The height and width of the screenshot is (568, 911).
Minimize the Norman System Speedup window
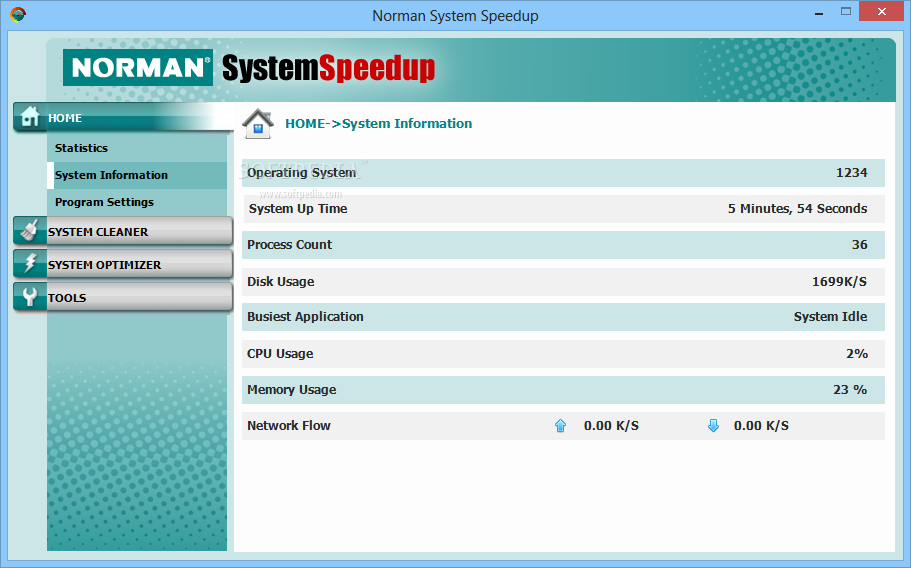819,13
